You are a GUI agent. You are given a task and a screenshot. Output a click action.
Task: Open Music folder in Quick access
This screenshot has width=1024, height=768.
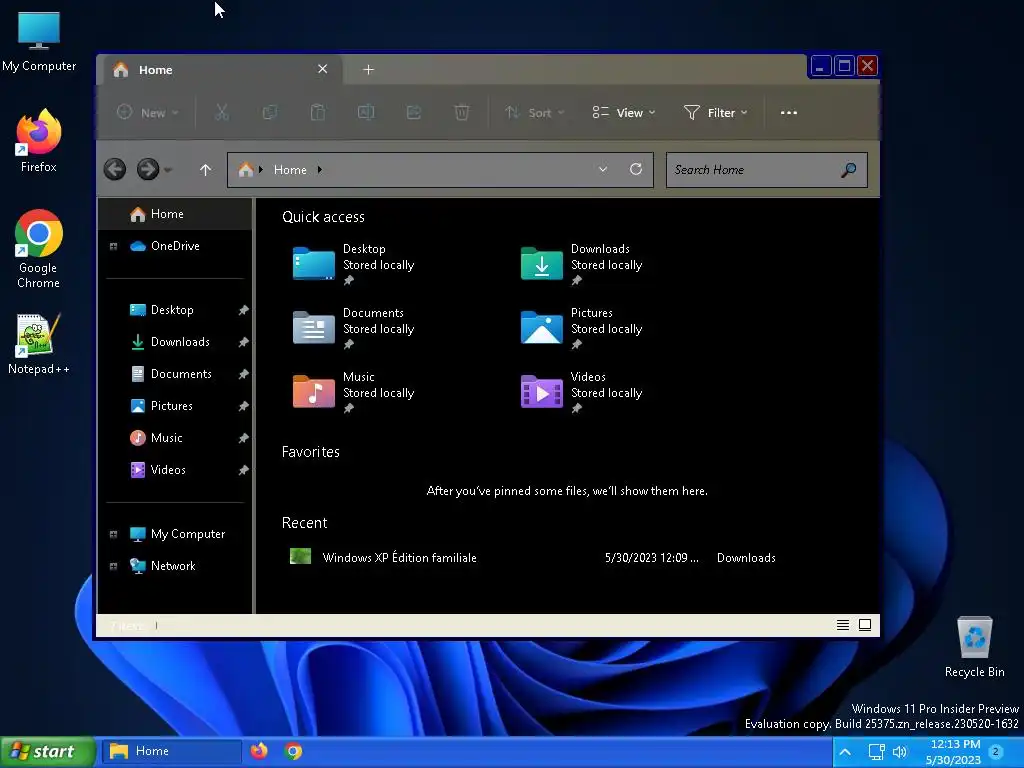pyautogui.click(x=353, y=392)
